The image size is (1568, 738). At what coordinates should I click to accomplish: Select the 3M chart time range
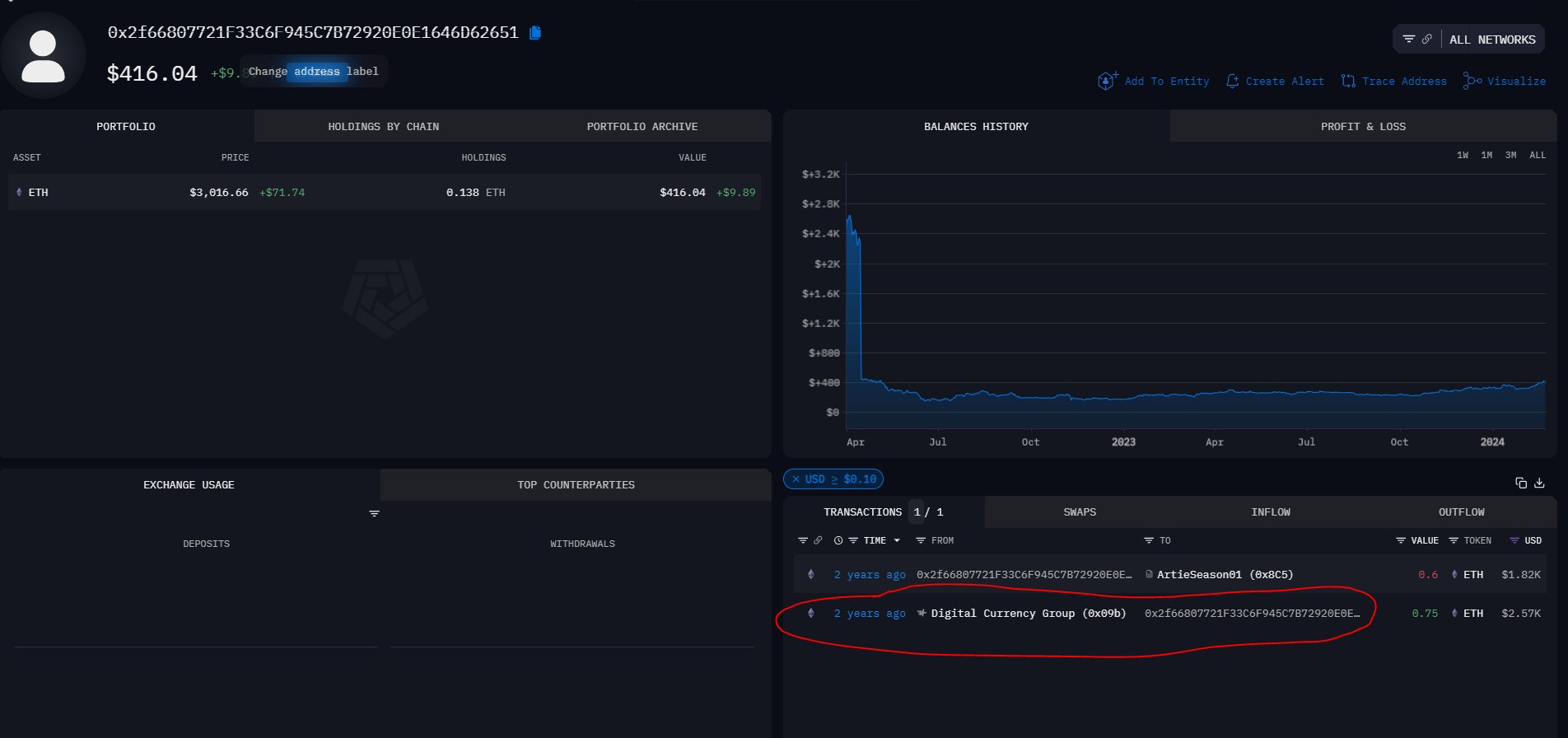[x=1510, y=155]
